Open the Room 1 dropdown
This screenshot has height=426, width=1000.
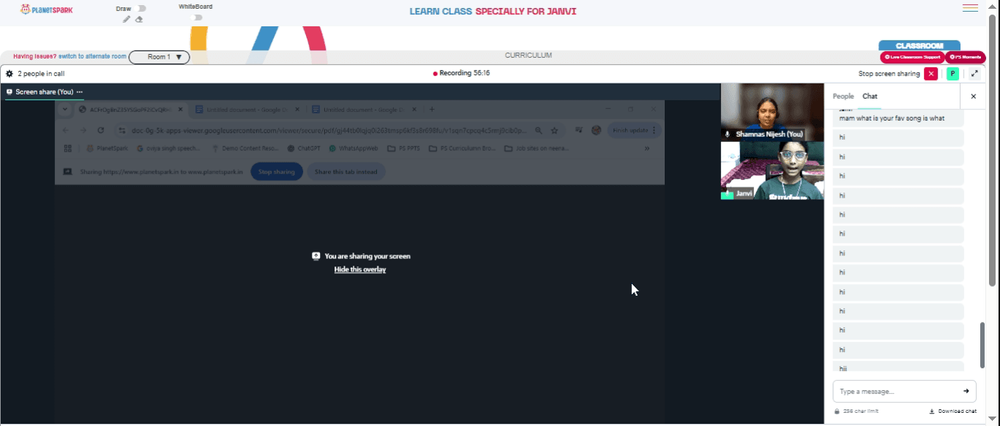click(159, 57)
